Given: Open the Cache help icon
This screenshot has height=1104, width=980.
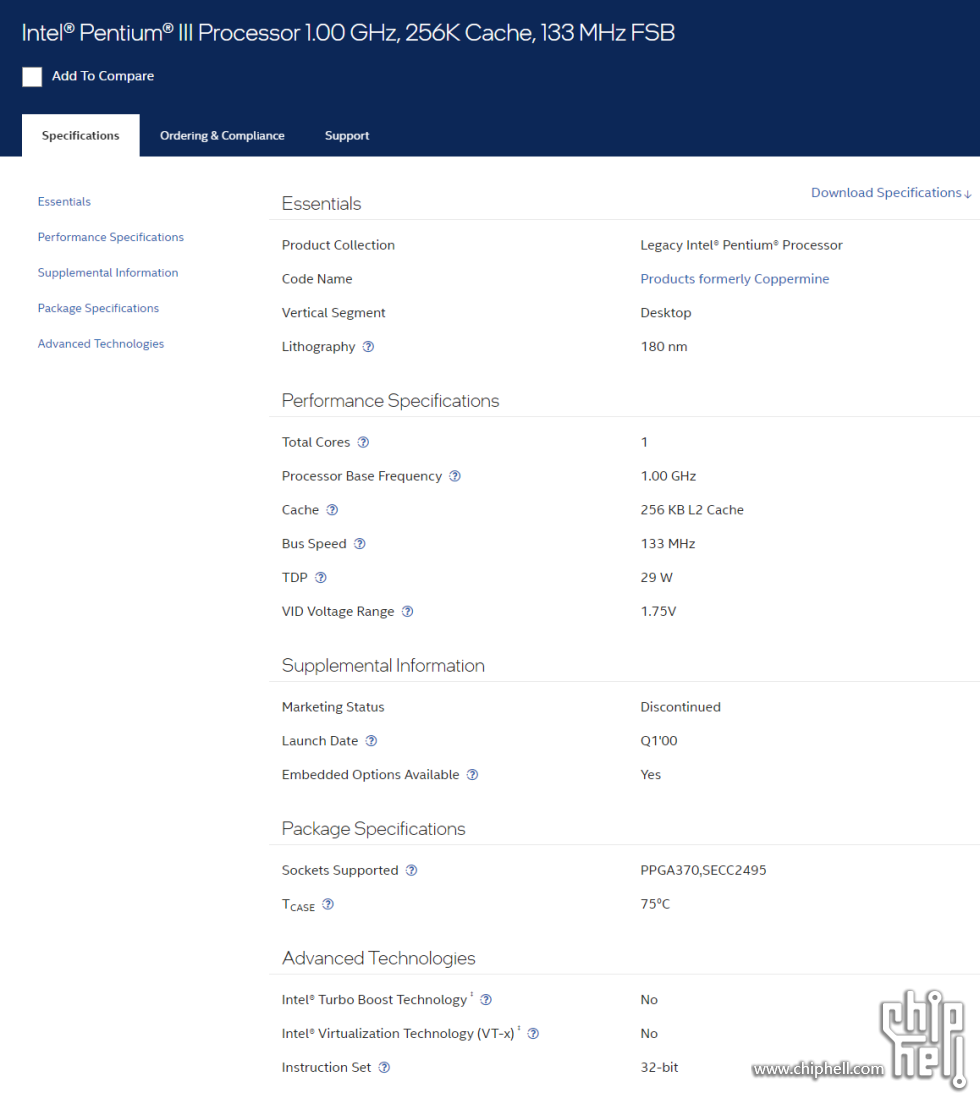Looking at the screenshot, I should point(332,510).
